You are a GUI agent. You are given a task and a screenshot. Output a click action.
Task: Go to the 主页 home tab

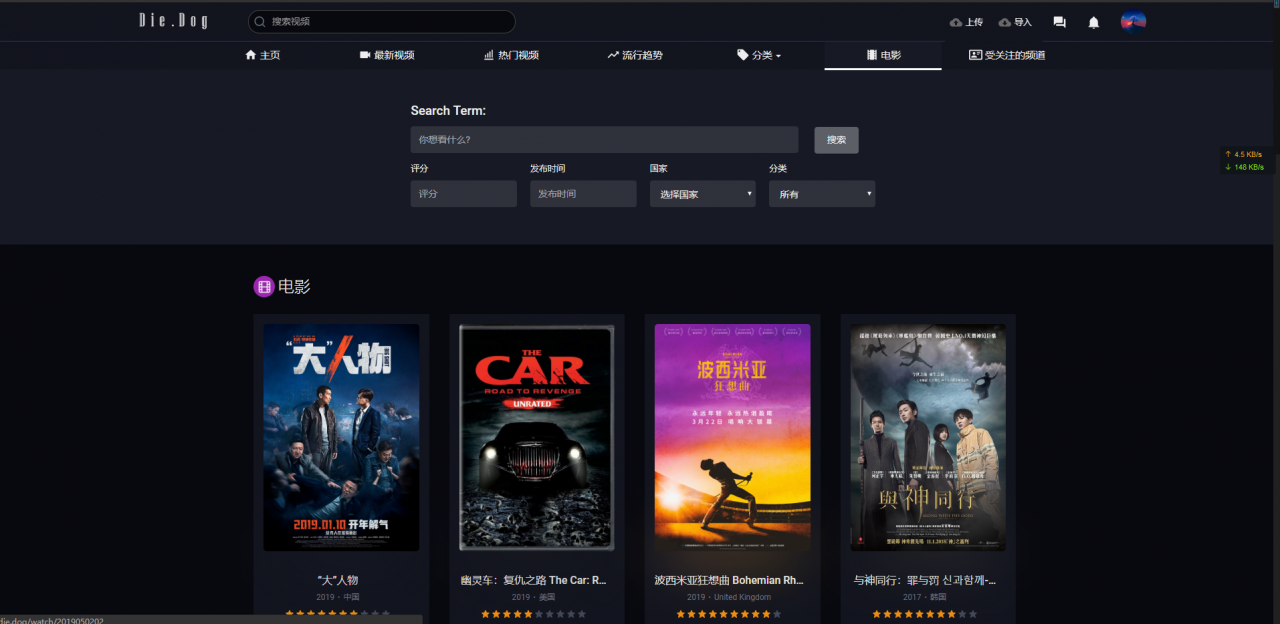click(x=263, y=55)
